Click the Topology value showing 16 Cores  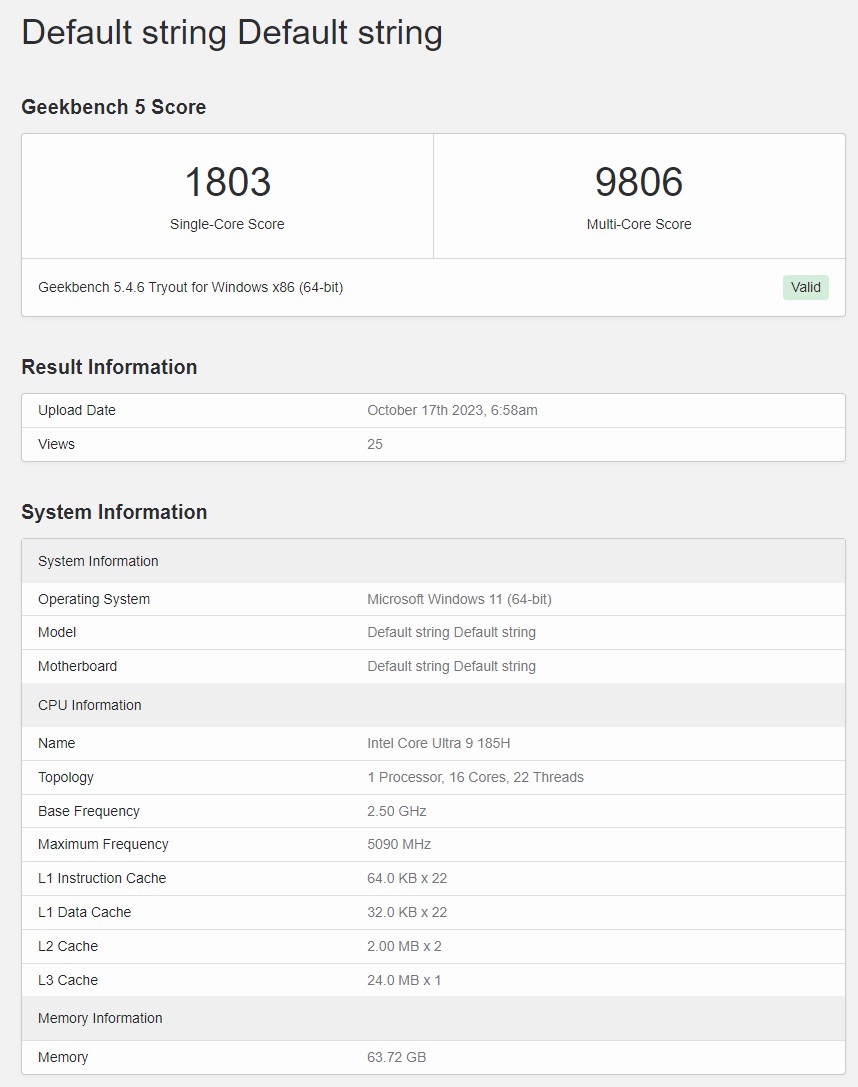point(475,777)
